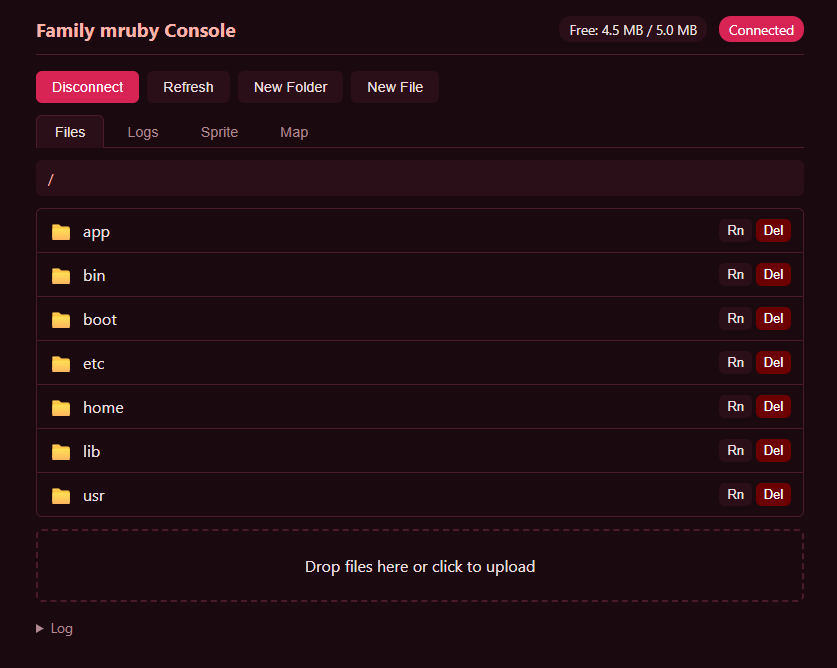Rename the boot folder

coord(736,319)
